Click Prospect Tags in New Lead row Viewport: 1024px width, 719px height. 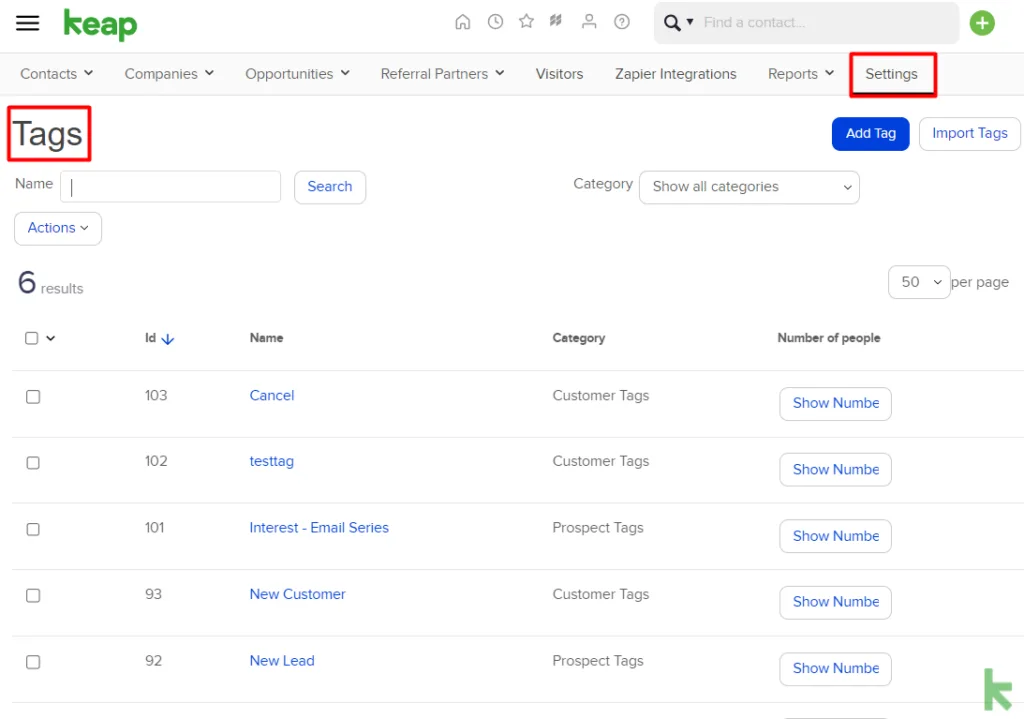click(x=598, y=661)
